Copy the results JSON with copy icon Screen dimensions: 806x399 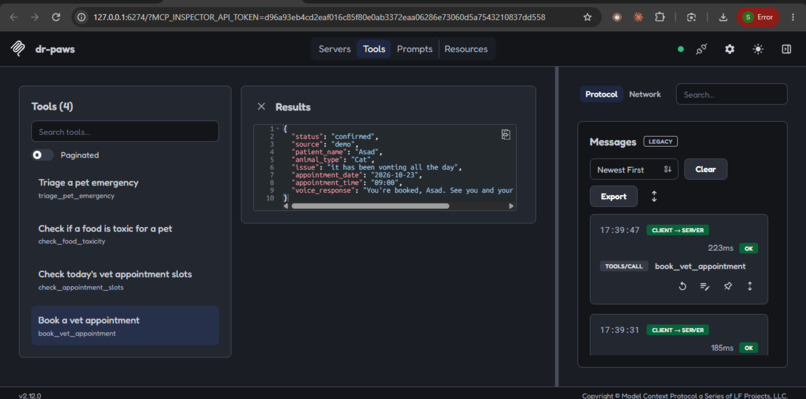[506, 134]
